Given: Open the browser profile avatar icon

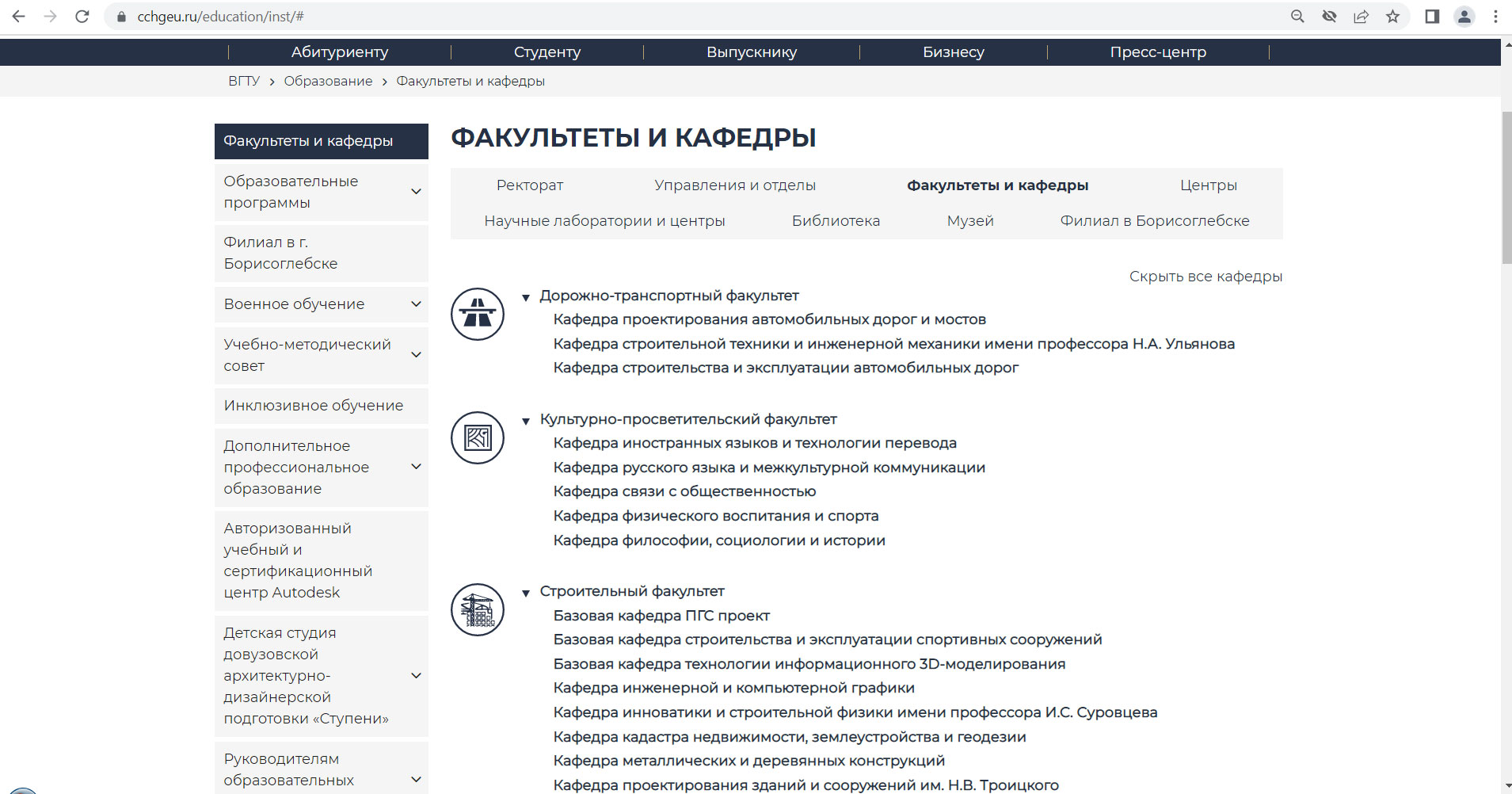Looking at the screenshot, I should [1464, 17].
